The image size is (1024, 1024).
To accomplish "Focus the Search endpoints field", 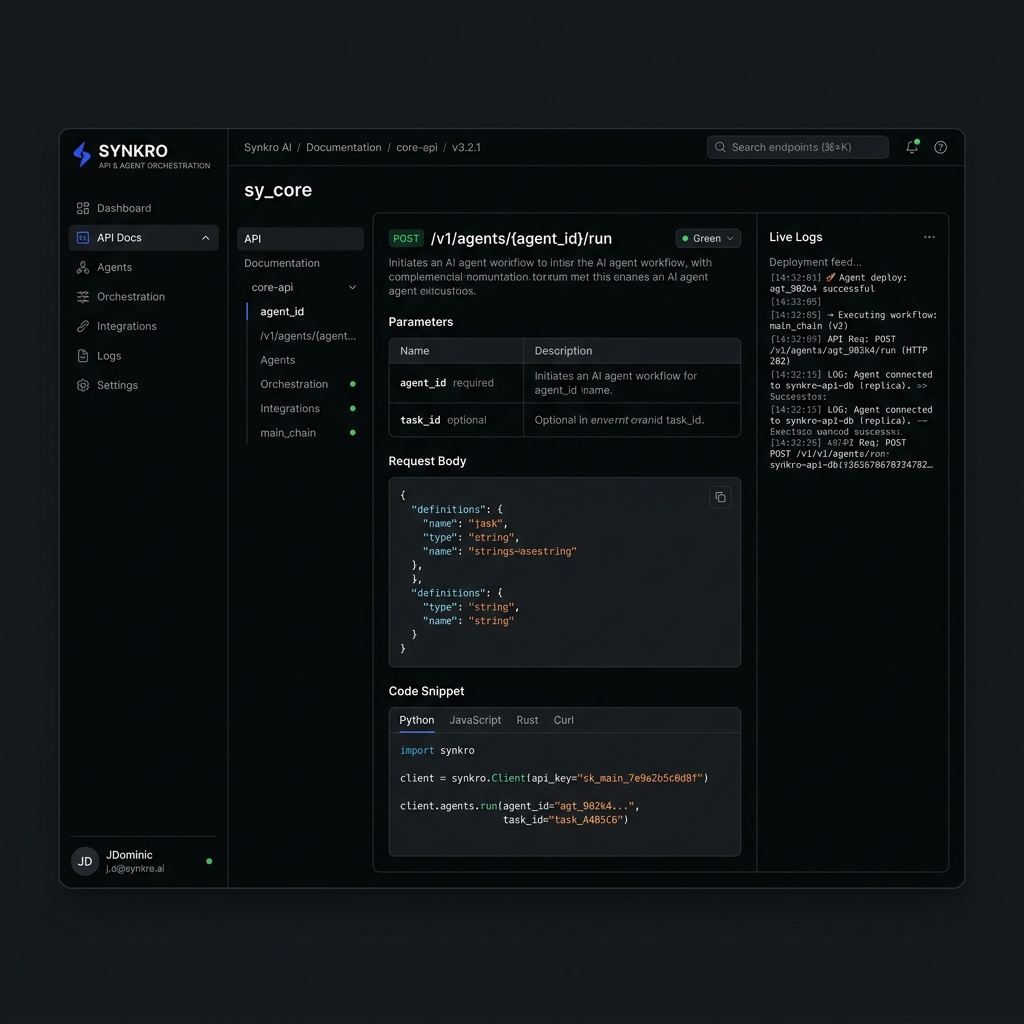I will click(797, 148).
